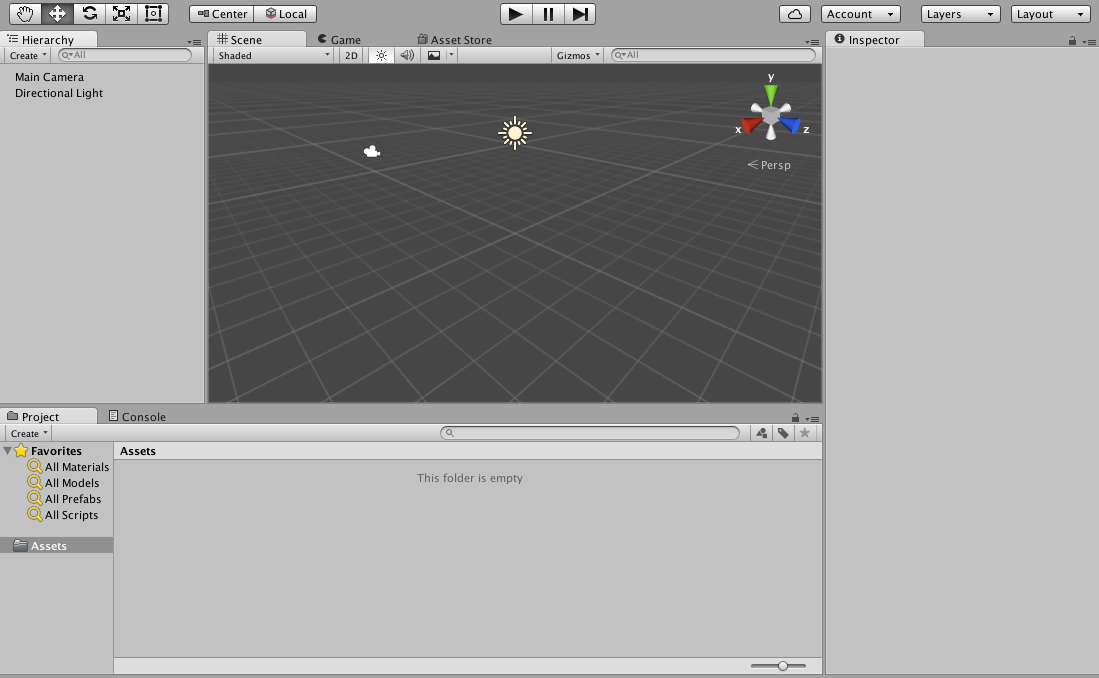Screen dimensions: 1099x678
Task: Select the Project tab
Action: point(48,416)
